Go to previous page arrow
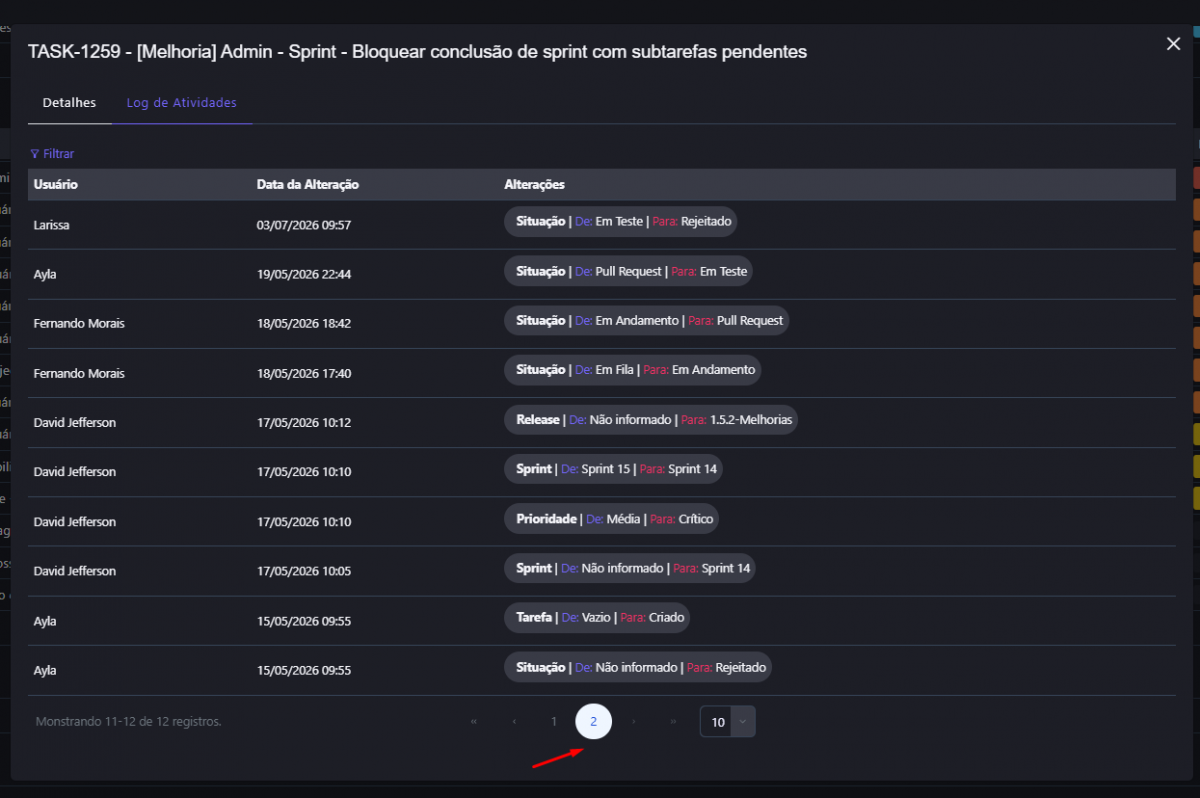1200x798 pixels. [x=514, y=721]
